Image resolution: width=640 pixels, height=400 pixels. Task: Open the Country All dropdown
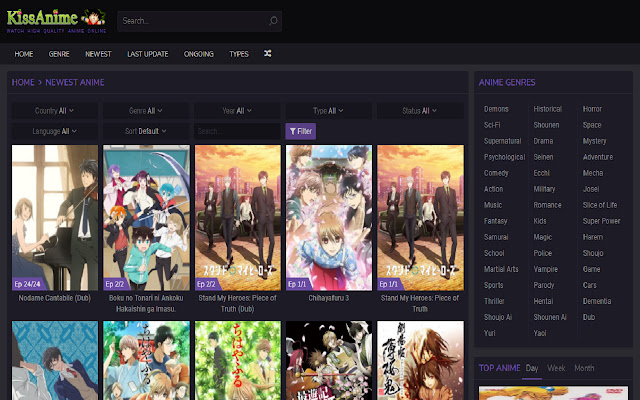click(54, 111)
